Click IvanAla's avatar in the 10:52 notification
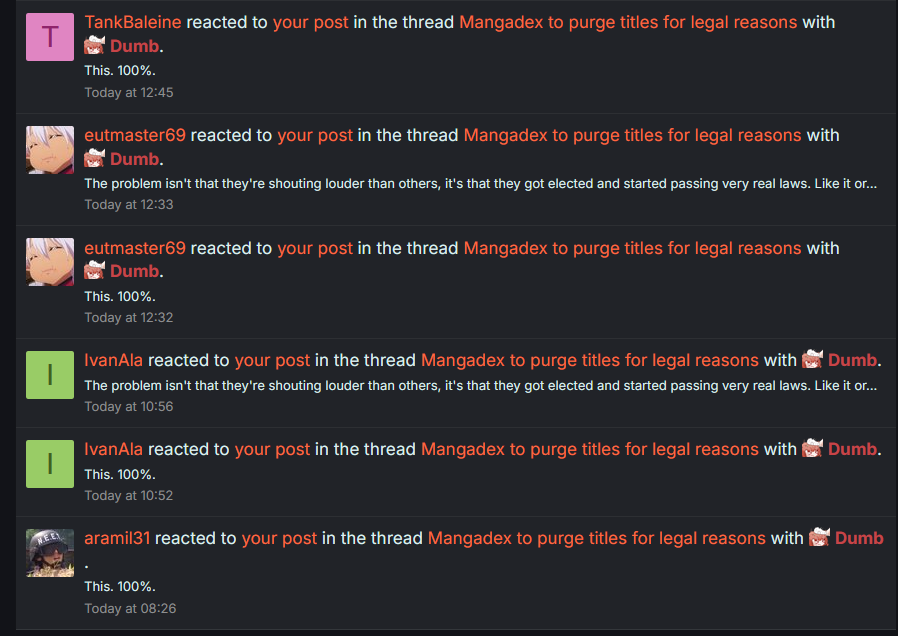898x636 pixels. [x=50, y=464]
